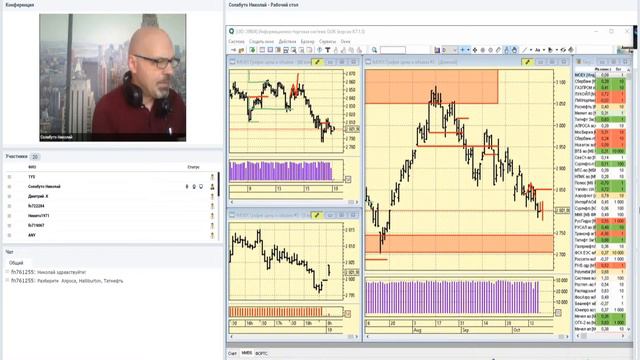Select the MOEX index row in quotes table
Image resolution: width=640 pixels, height=360 pixels.
click(x=600, y=75)
